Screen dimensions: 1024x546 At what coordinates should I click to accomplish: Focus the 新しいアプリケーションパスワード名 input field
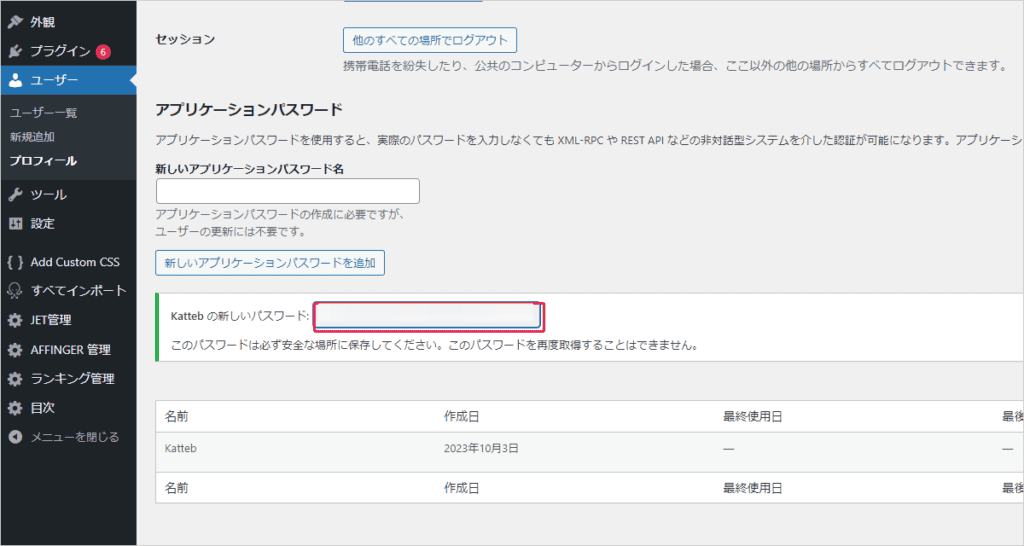pyautogui.click(x=288, y=191)
